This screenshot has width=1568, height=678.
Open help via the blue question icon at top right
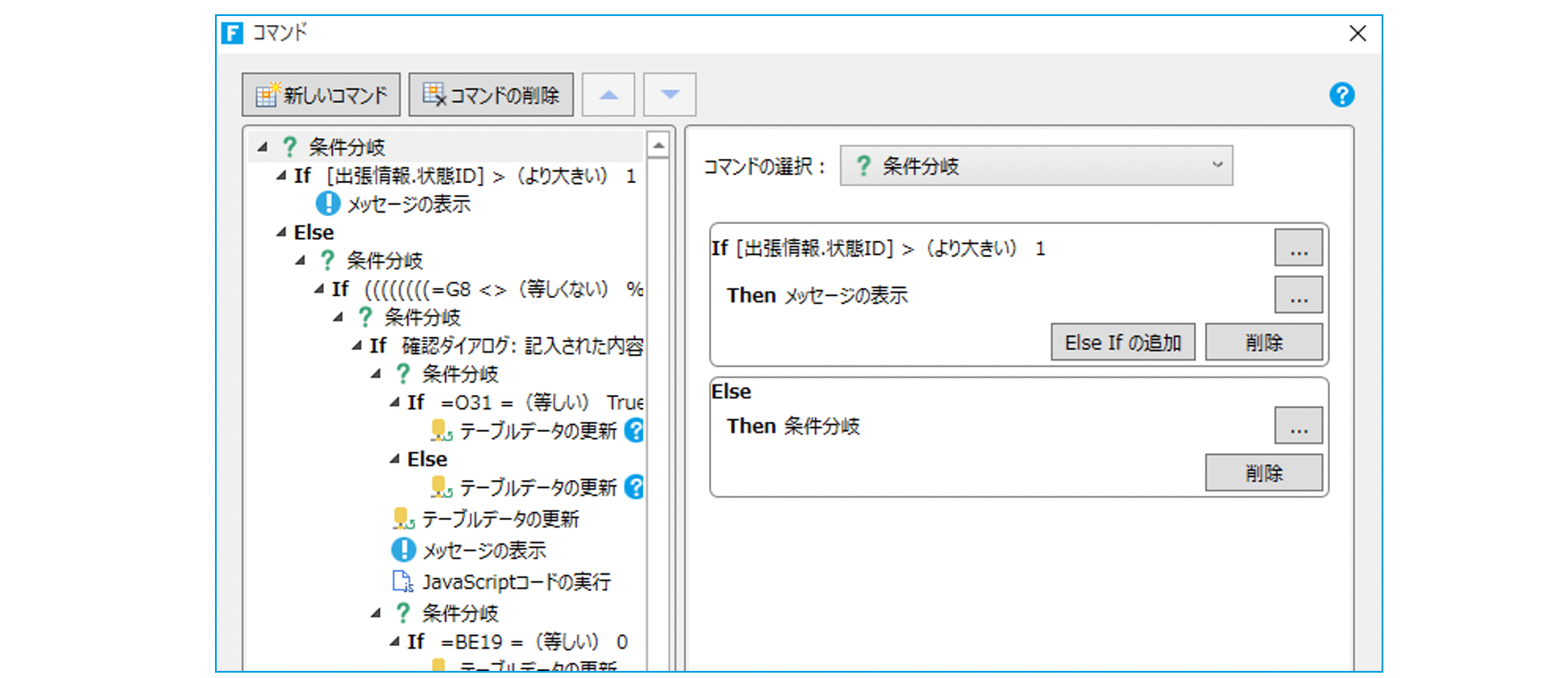click(x=1341, y=95)
